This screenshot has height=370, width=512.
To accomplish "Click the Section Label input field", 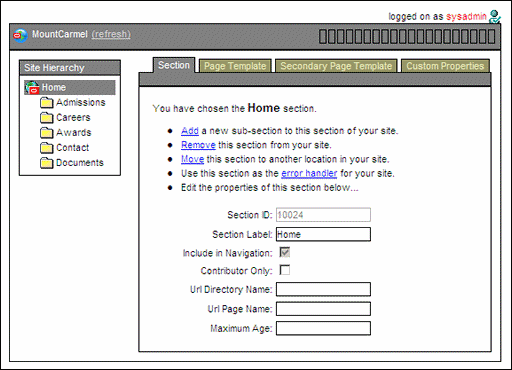I will coord(323,234).
